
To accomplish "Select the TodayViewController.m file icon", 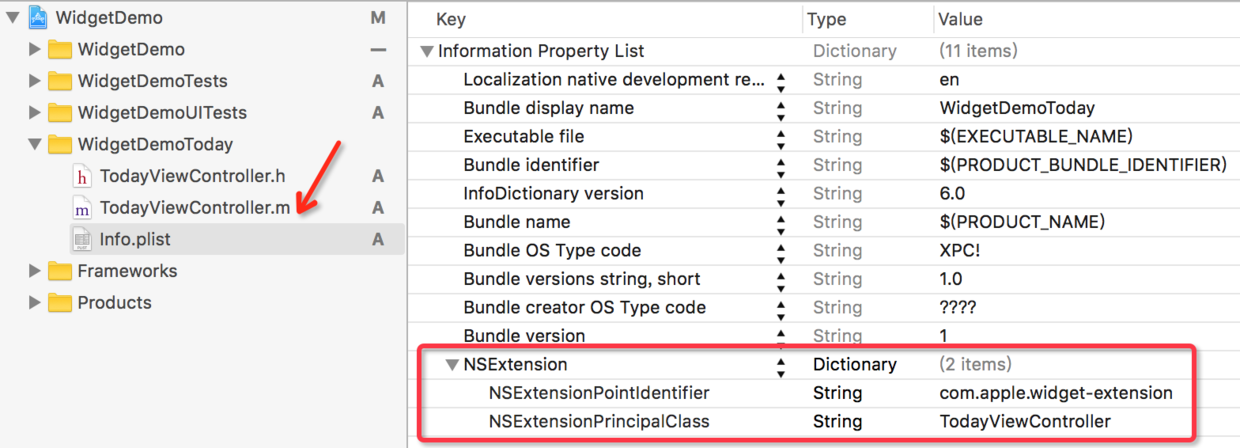I will click(x=83, y=208).
